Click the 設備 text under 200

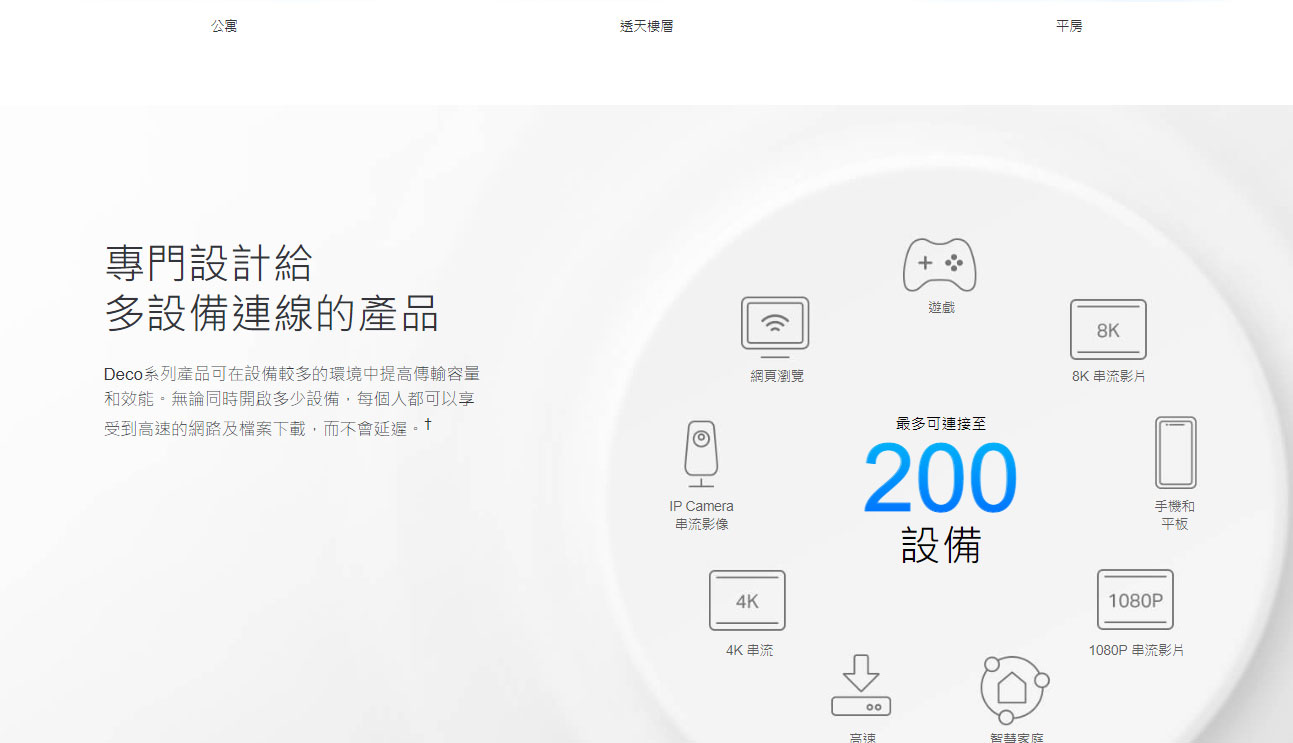pyautogui.click(x=941, y=546)
